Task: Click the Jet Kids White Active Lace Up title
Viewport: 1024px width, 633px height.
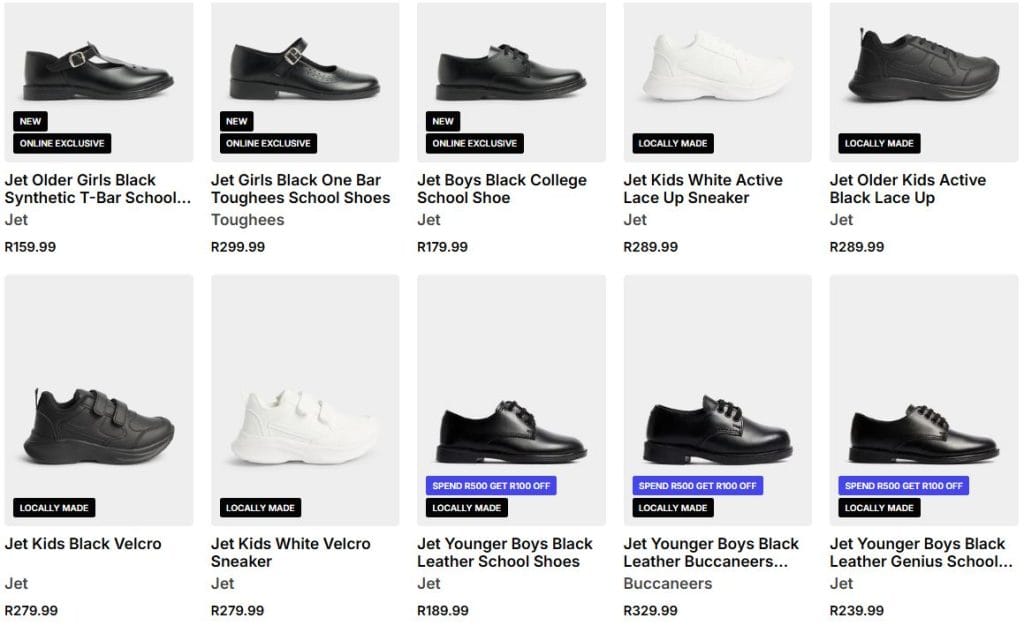Action: 702,189
